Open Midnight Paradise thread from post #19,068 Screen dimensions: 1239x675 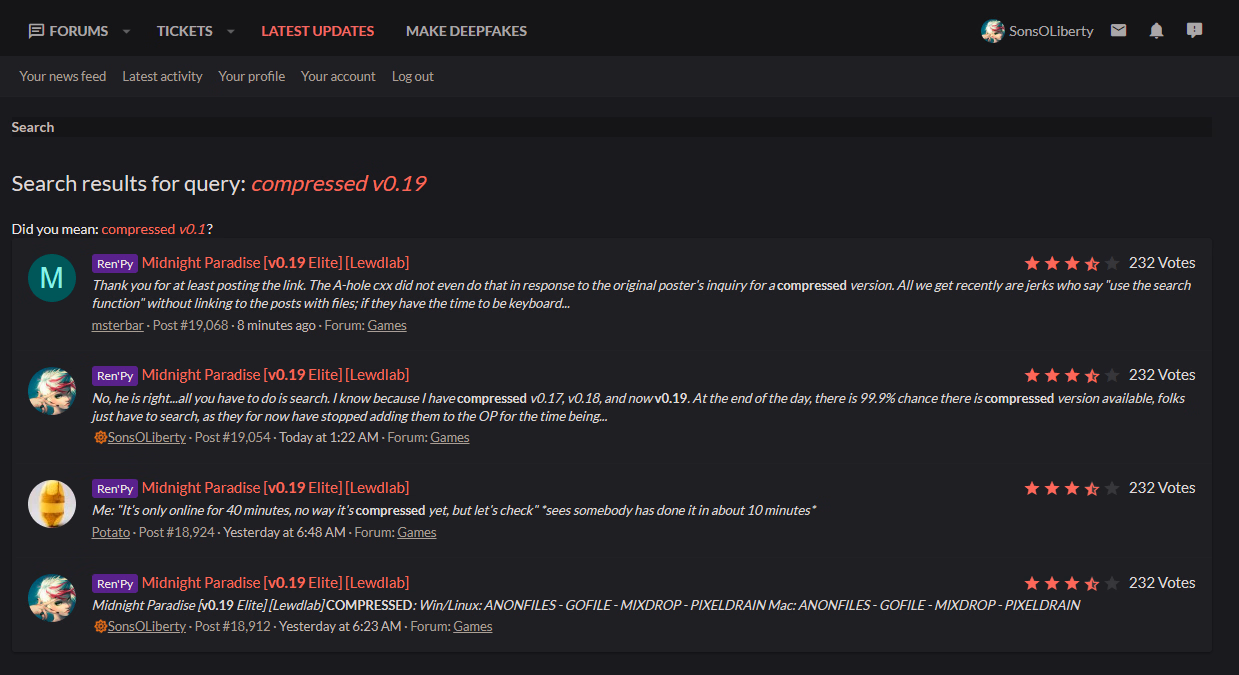point(275,263)
